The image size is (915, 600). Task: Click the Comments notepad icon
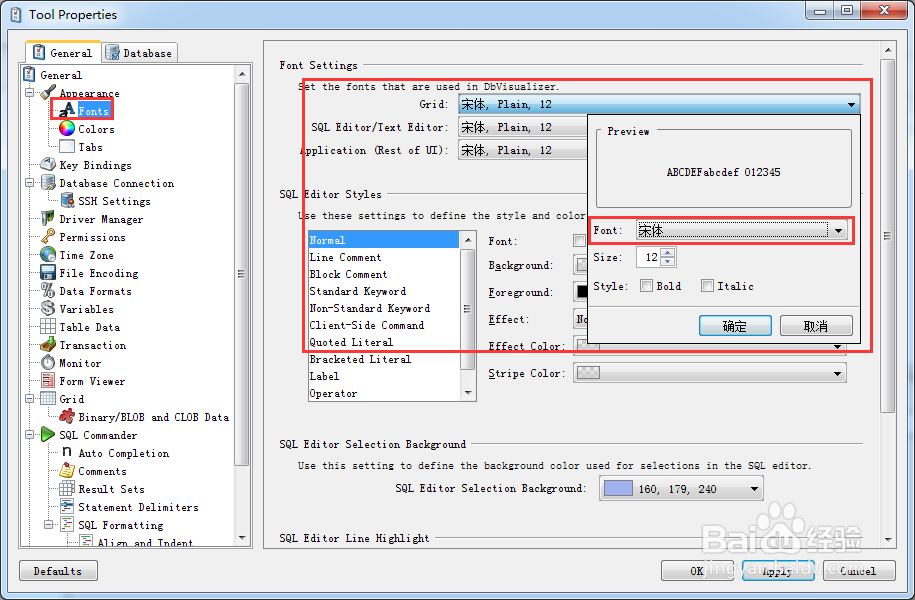(x=67, y=470)
